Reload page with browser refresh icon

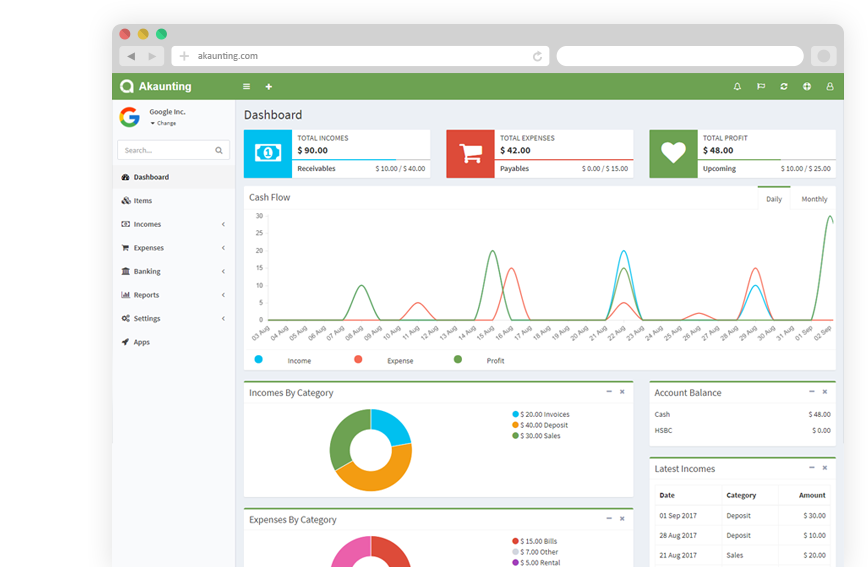click(x=537, y=56)
